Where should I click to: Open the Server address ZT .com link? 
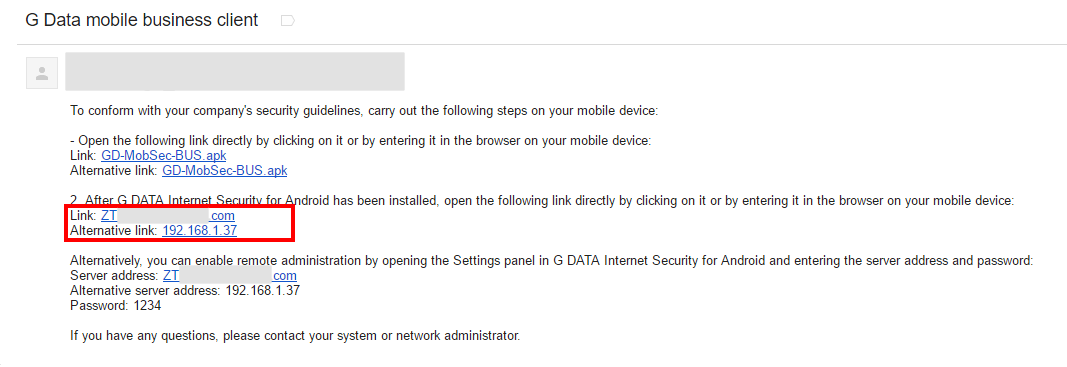coord(229,276)
